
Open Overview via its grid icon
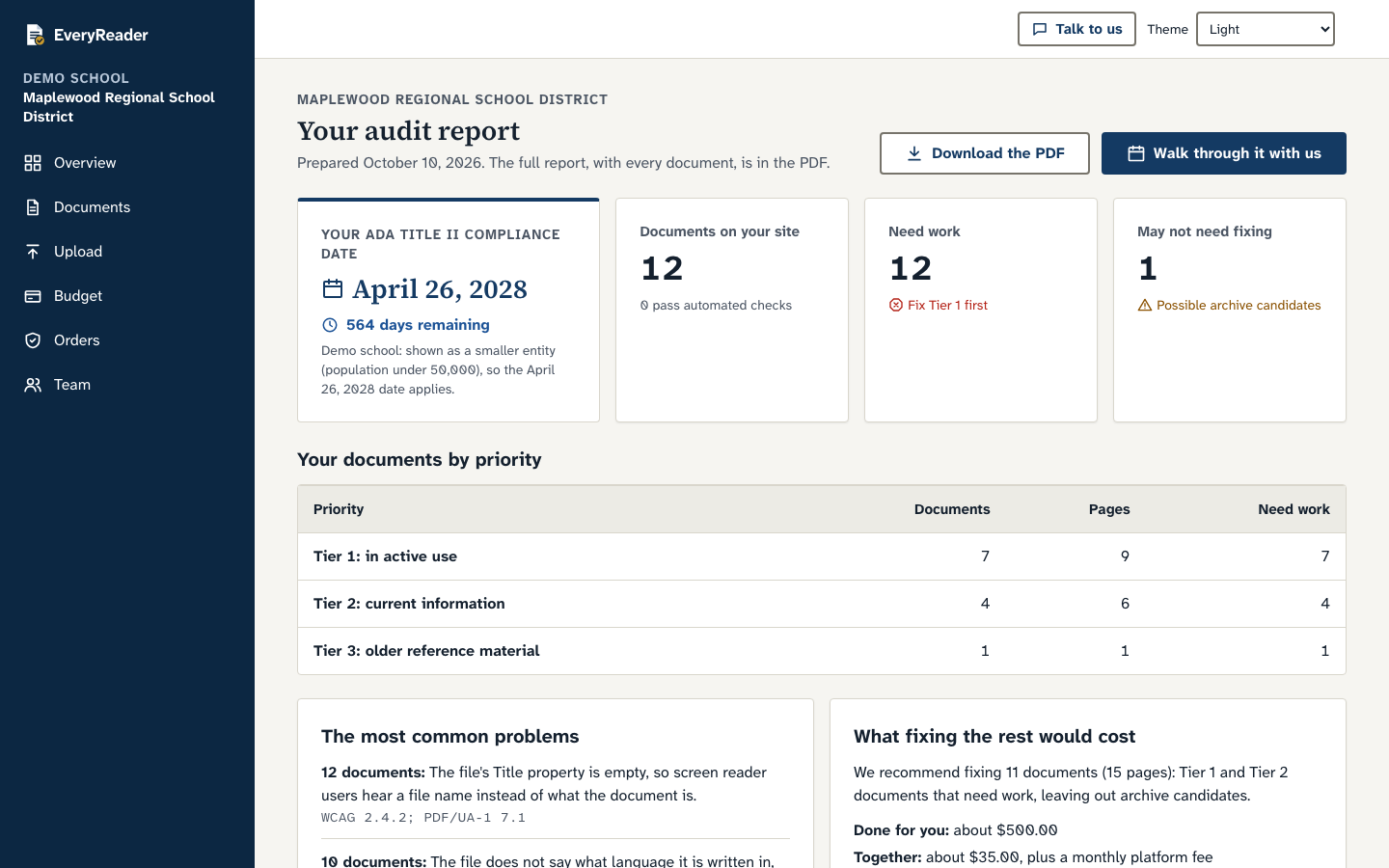pyautogui.click(x=33, y=163)
